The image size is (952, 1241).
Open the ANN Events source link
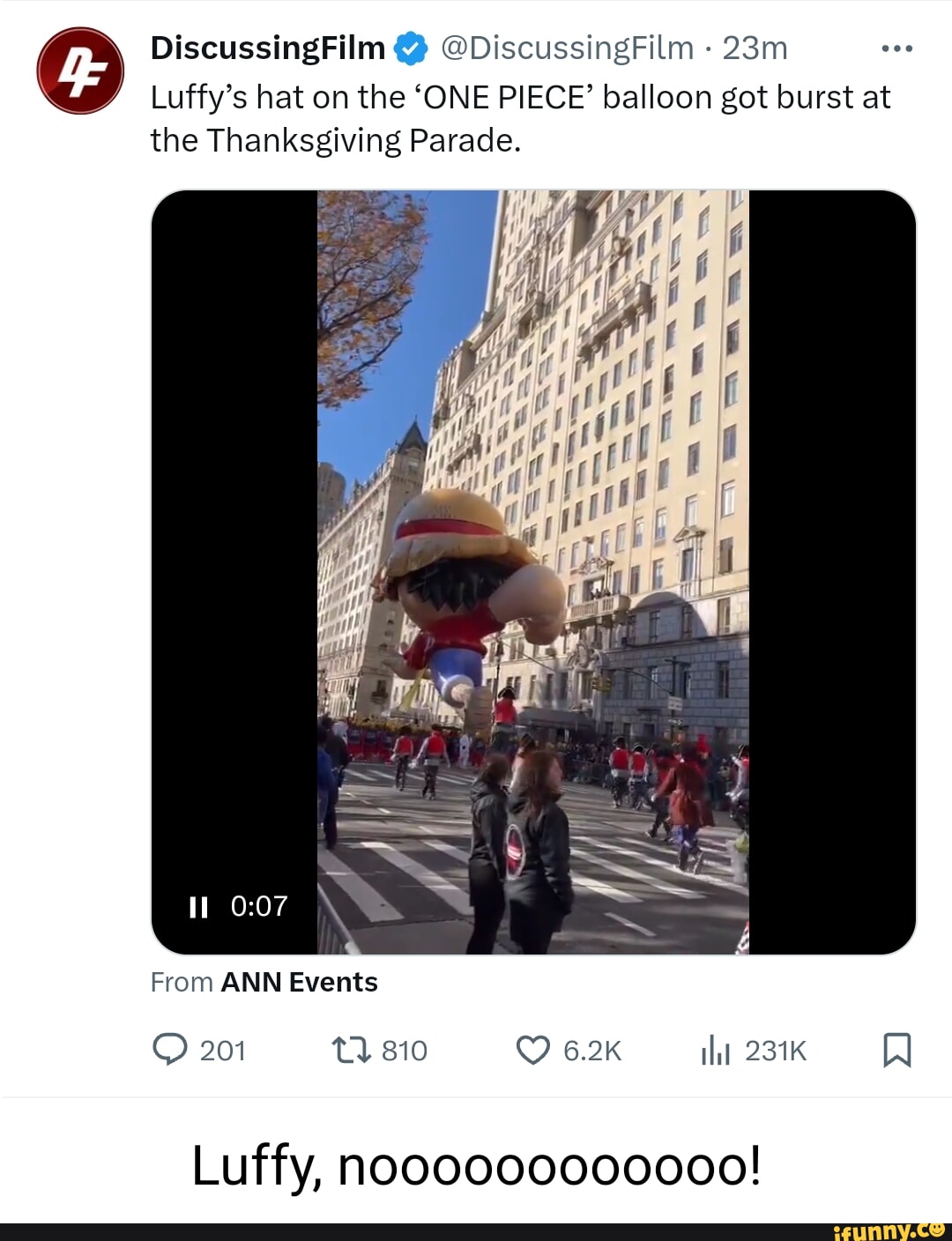tap(299, 982)
